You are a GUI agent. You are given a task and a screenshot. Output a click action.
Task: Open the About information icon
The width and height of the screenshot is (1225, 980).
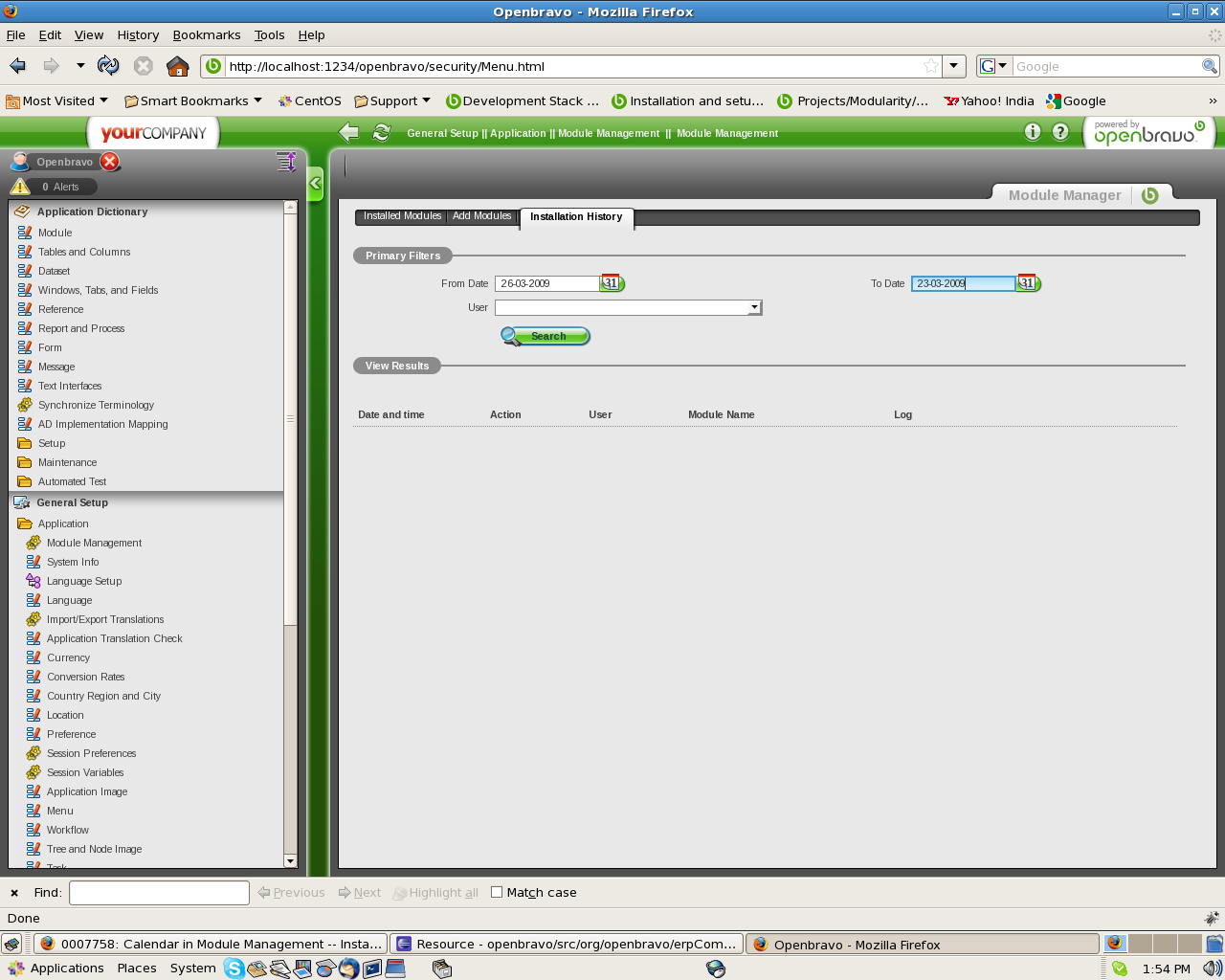(1032, 132)
